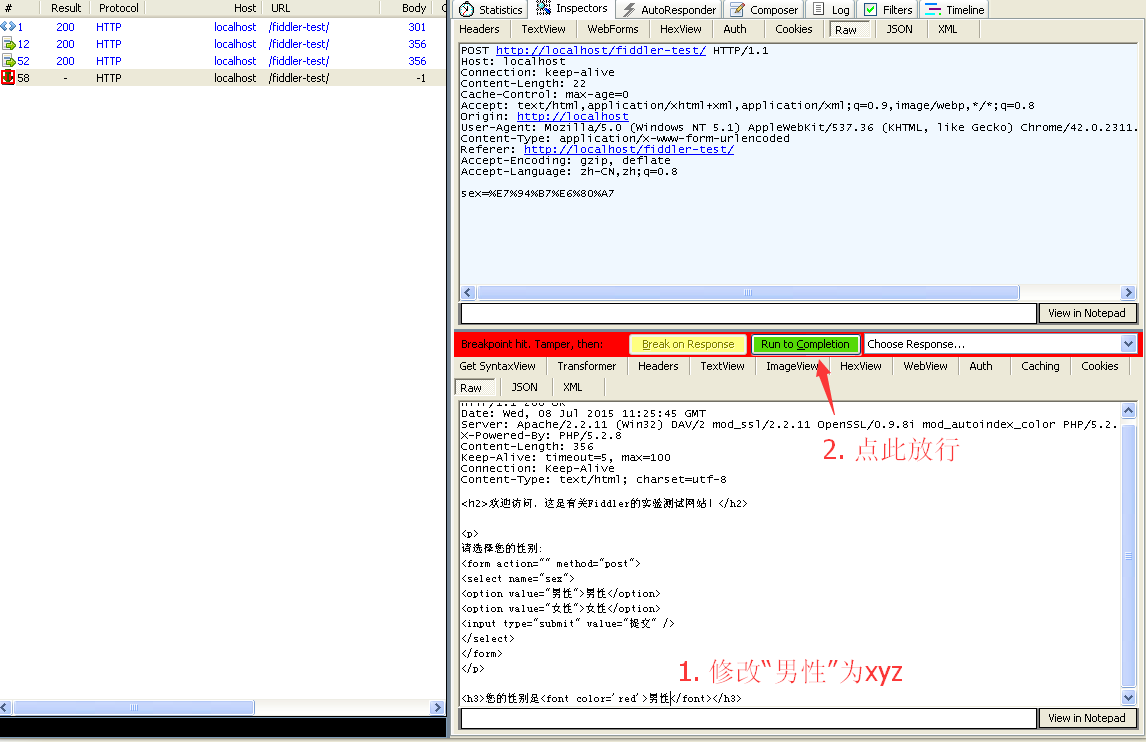Screen dimensions: 1146x742
Task: Open the Timeline tab
Action: tap(955, 10)
